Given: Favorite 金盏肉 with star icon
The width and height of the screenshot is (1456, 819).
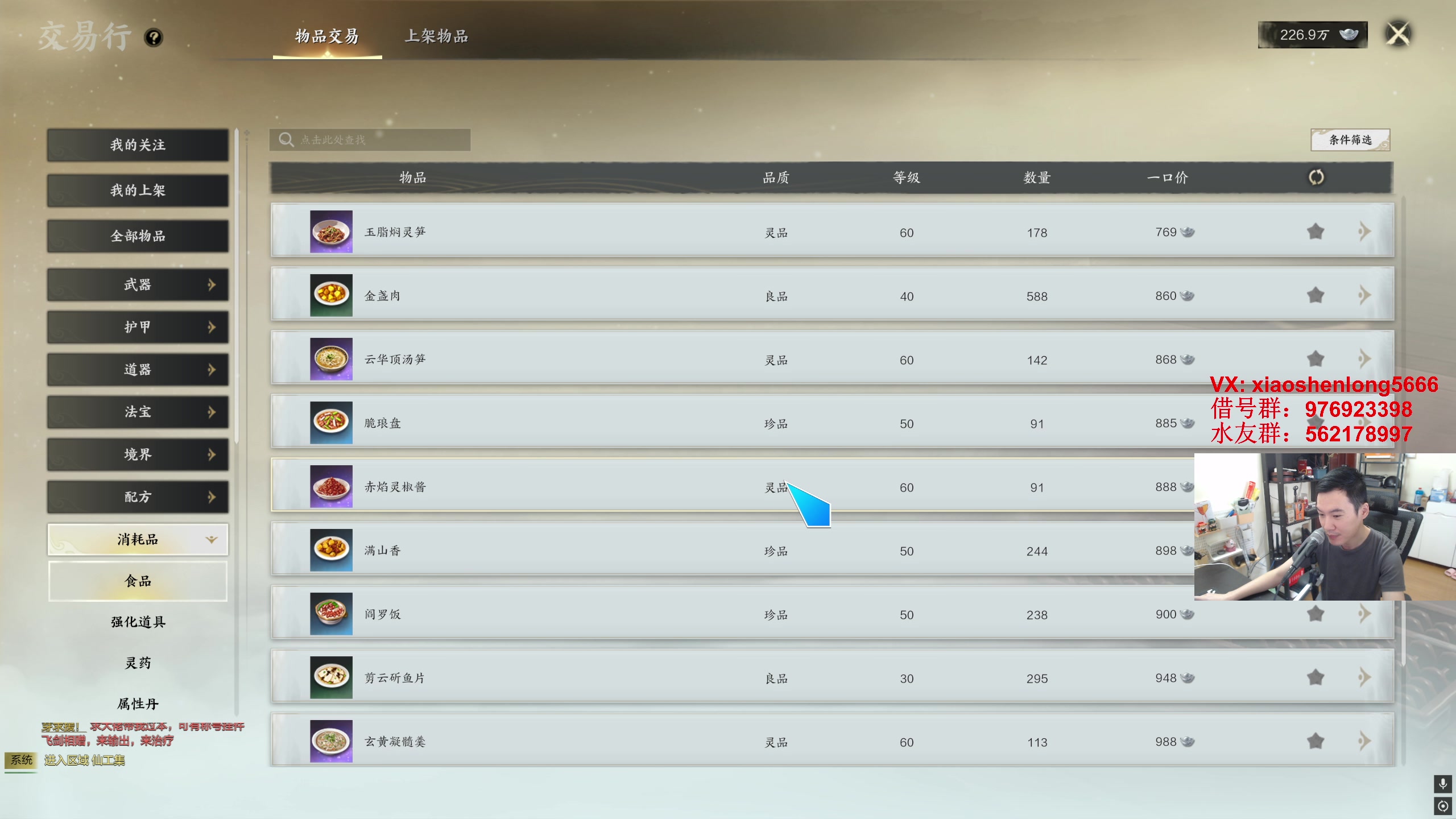Looking at the screenshot, I should (x=1316, y=295).
